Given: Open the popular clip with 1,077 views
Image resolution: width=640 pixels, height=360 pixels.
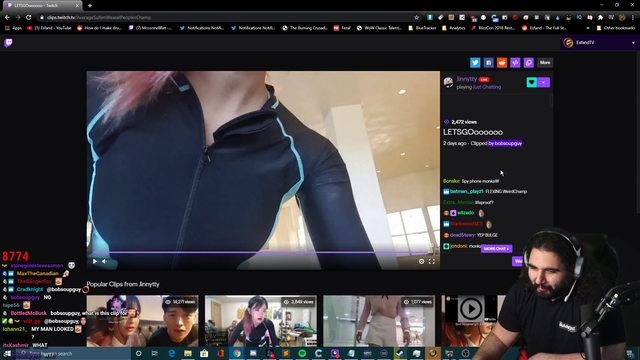Looking at the screenshot, I should click(379, 321).
